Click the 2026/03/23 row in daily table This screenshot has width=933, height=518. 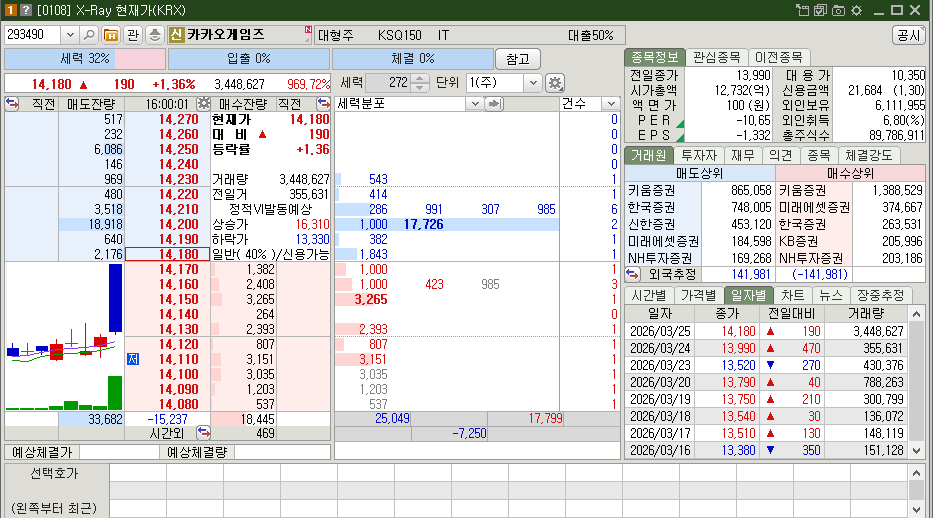click(x=766, y=365)
